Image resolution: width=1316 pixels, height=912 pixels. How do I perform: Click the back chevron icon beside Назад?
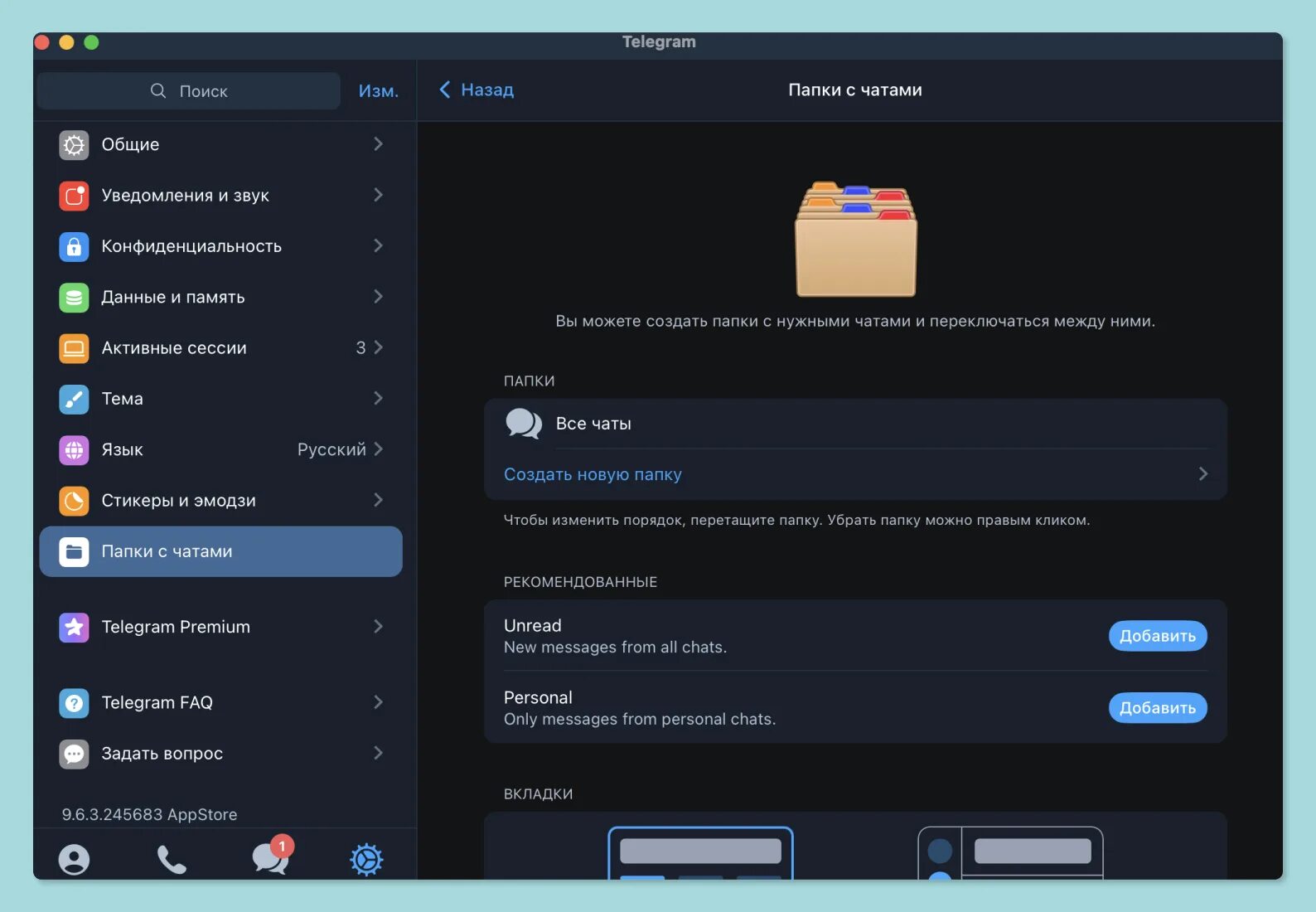click(x=445, y=90)
